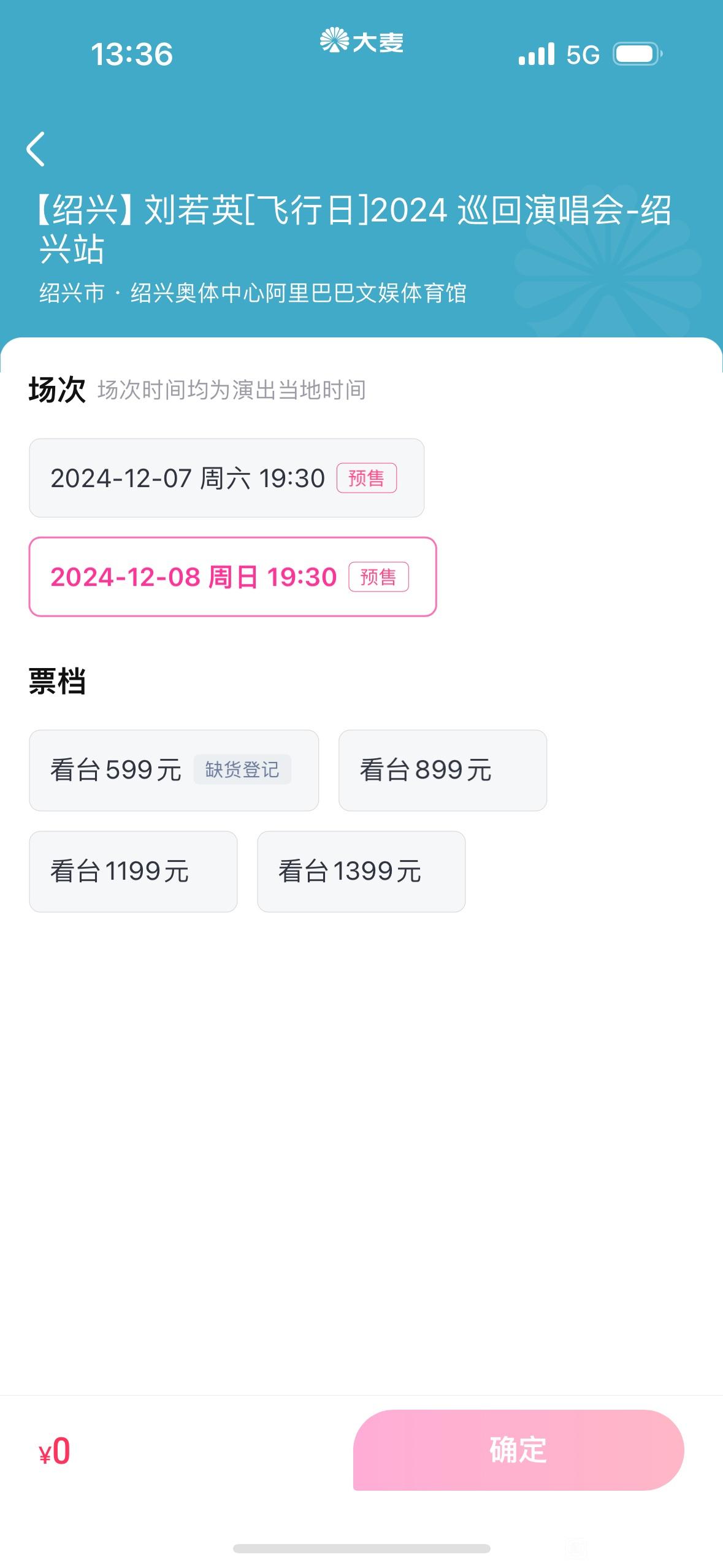Tap the back arrow icon

36,149
